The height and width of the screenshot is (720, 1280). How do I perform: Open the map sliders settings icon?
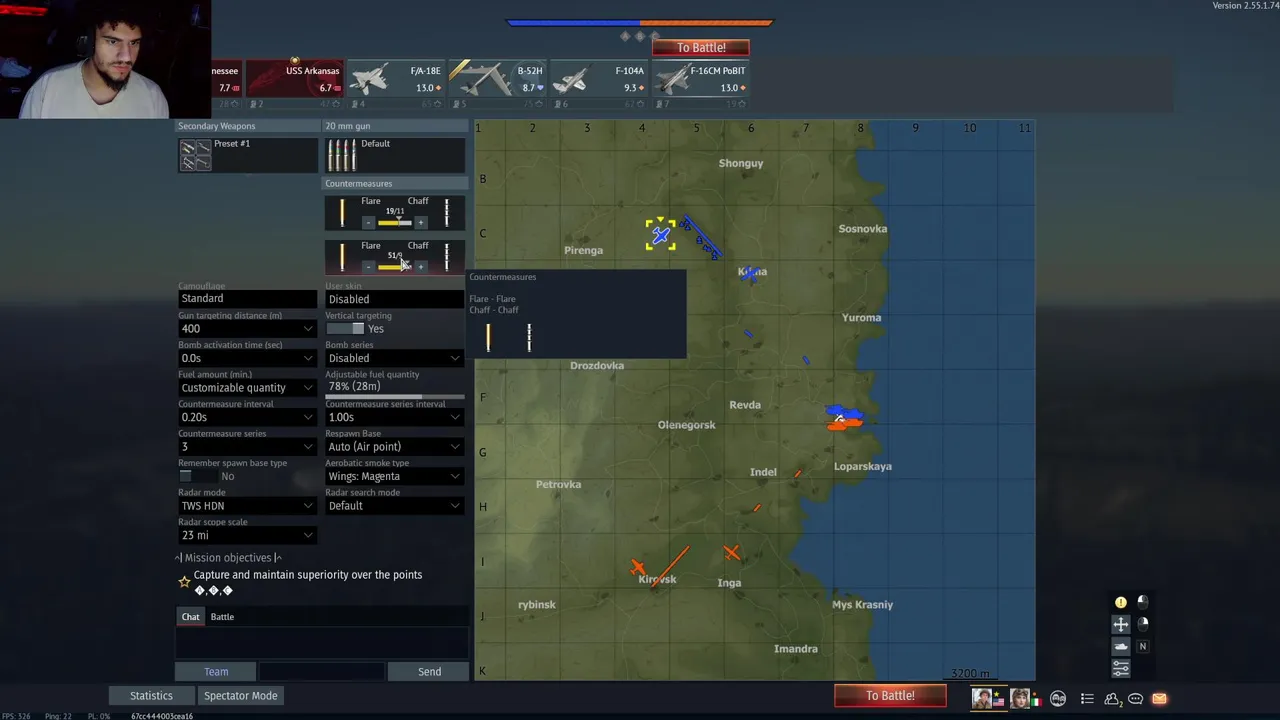click(x=1121, y=668)
